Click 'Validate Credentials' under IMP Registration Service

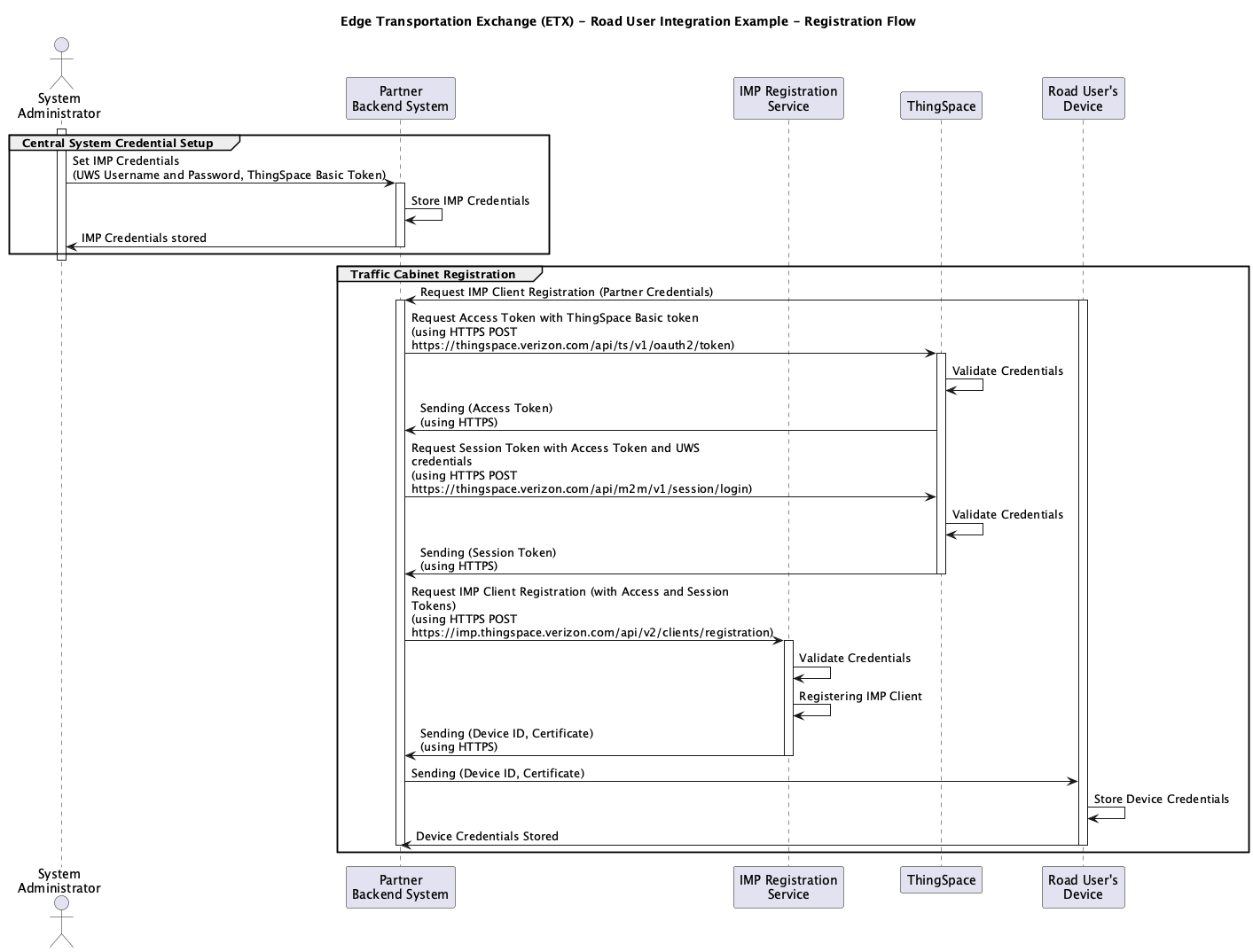click(855, 658)
